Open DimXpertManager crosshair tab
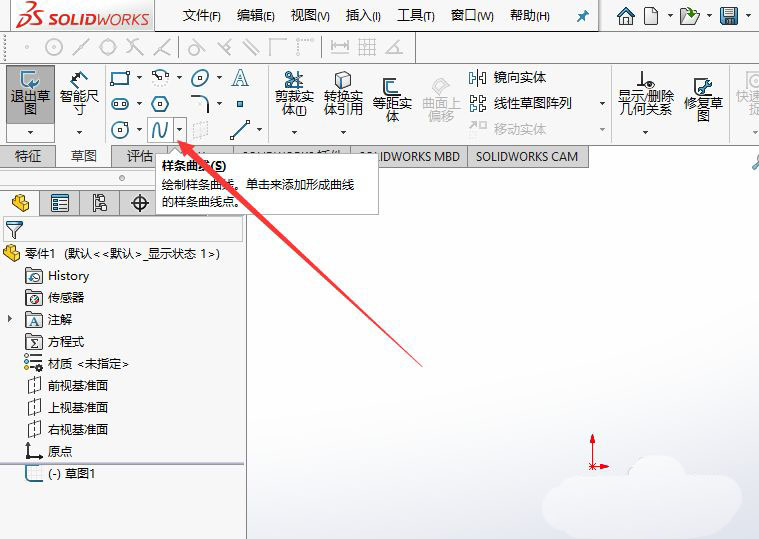Image resolution: width=759 pixels, height=539 pixels. pos(139,203)
